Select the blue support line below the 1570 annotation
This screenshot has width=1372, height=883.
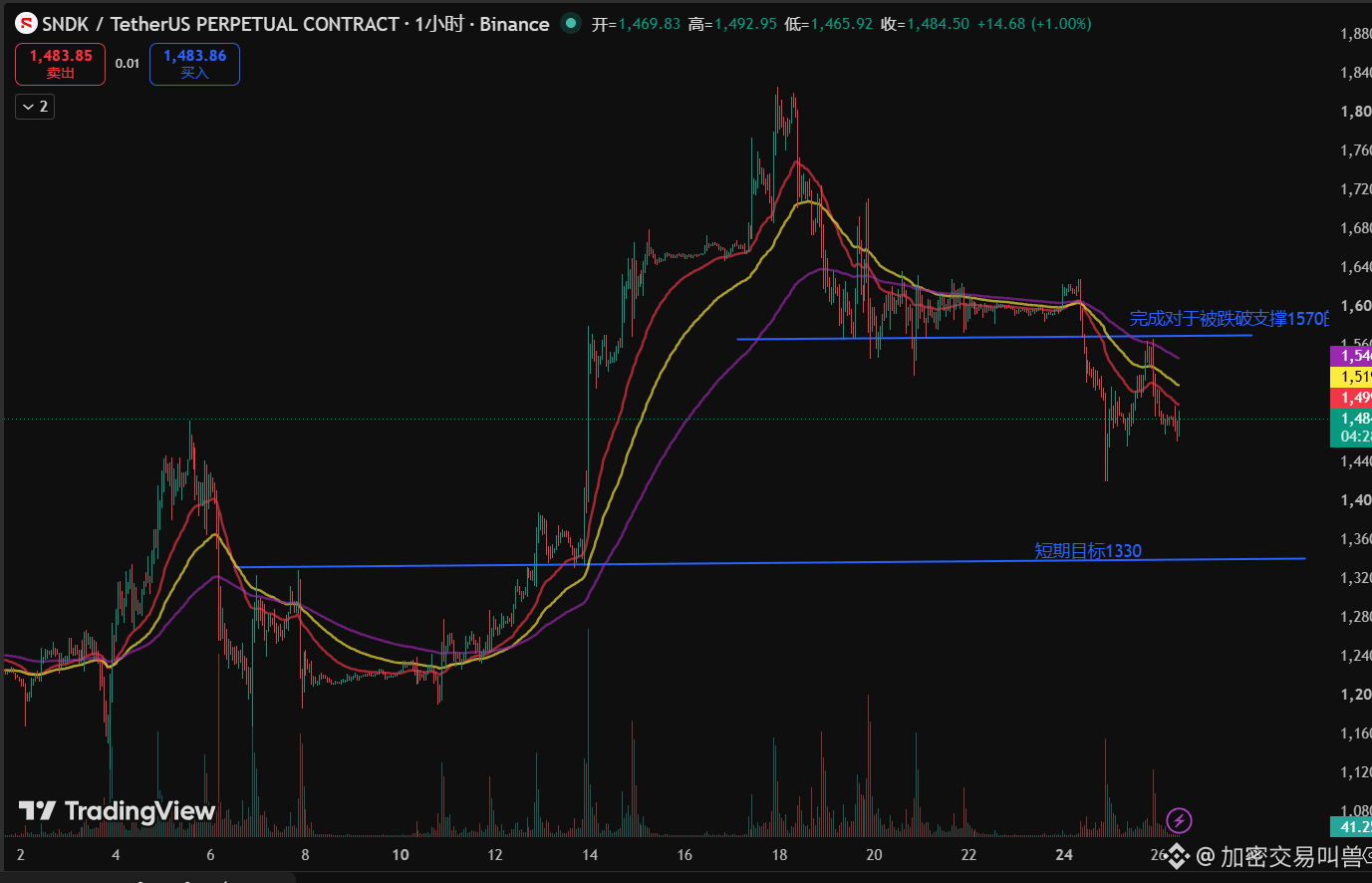pos(994,338)
